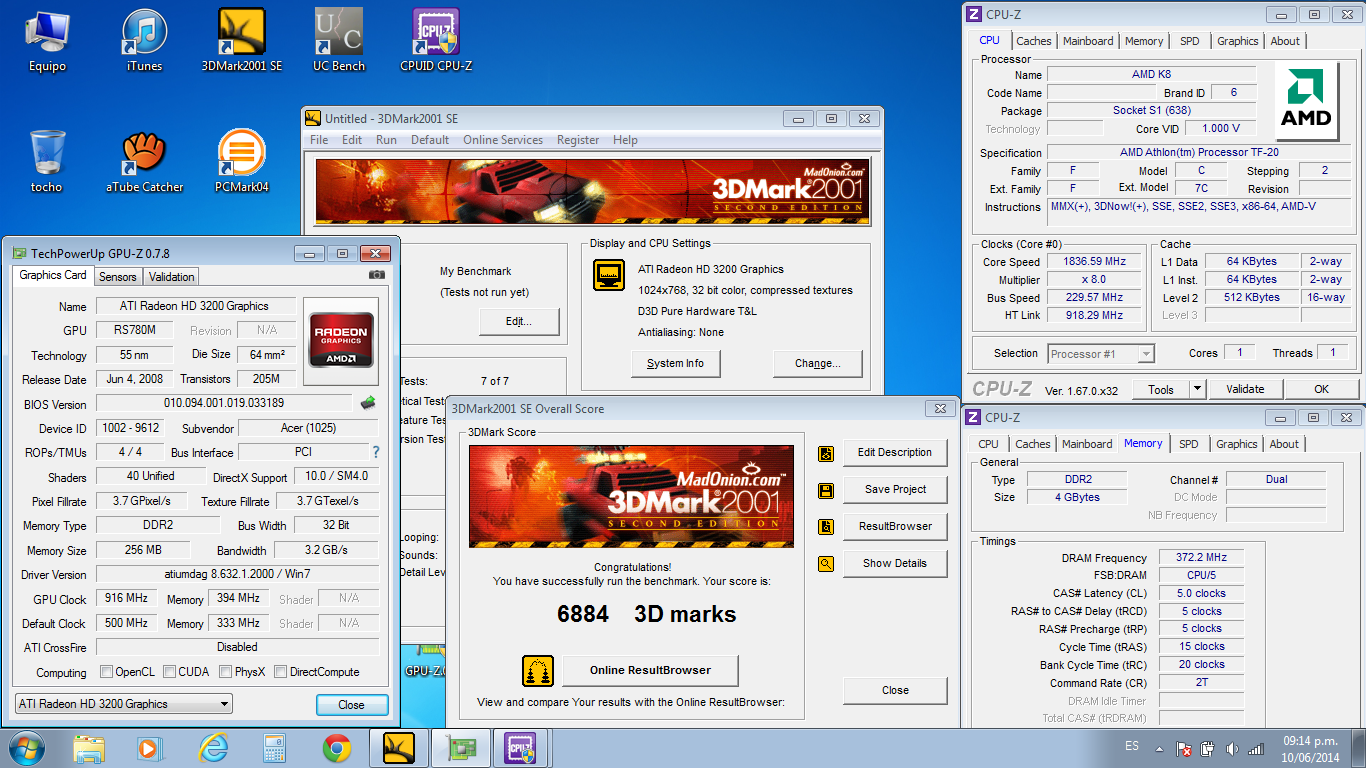Click the GPU Clock 916 MHz field

pos(126,599)
